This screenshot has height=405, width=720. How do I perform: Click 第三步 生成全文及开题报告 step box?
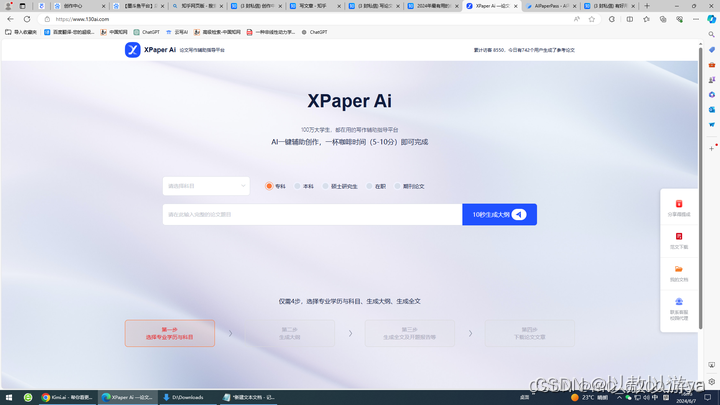coord(410,333)
